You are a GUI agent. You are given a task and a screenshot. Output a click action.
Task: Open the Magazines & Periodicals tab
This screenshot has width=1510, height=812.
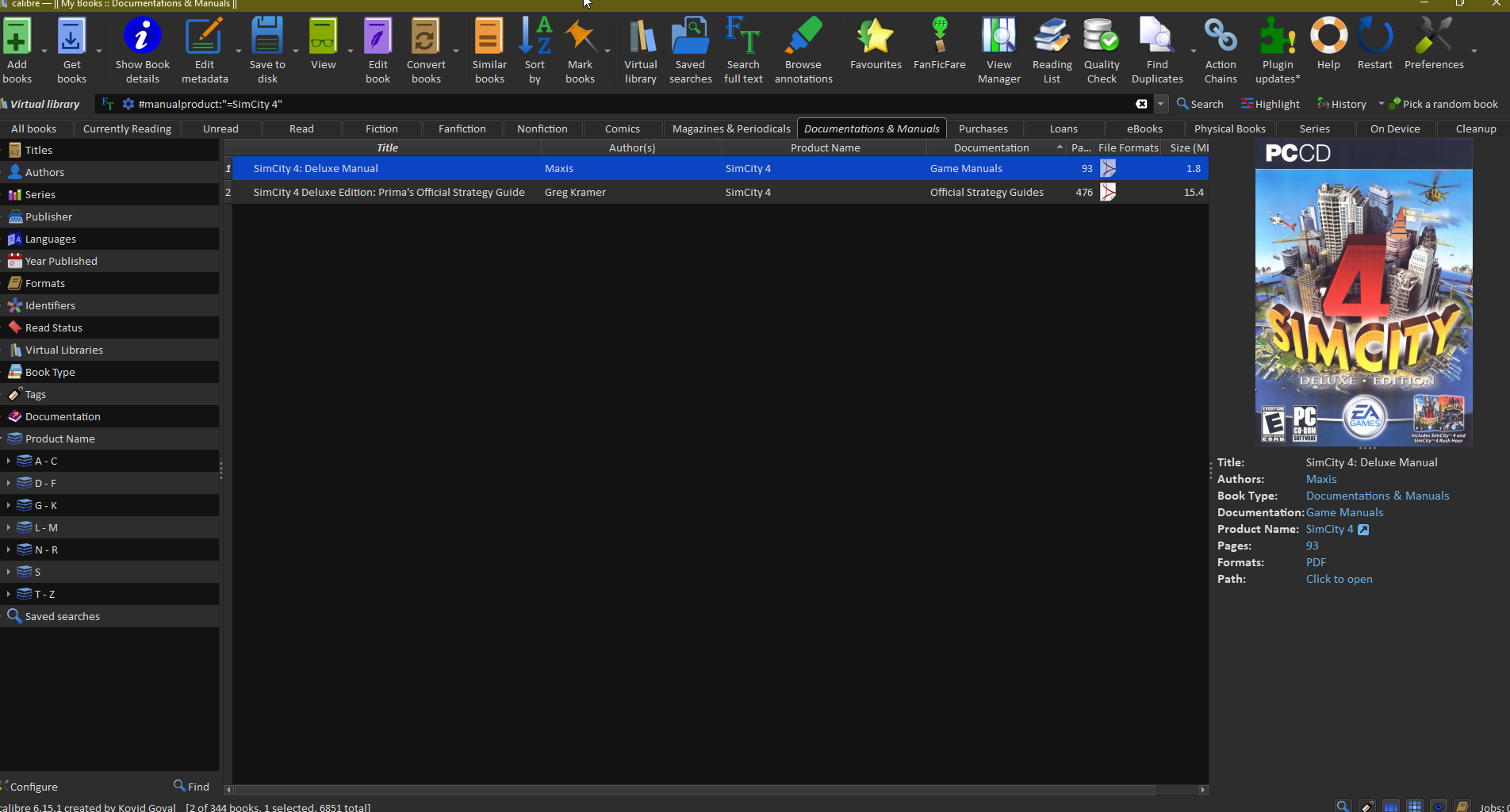(x=731, y=128)
